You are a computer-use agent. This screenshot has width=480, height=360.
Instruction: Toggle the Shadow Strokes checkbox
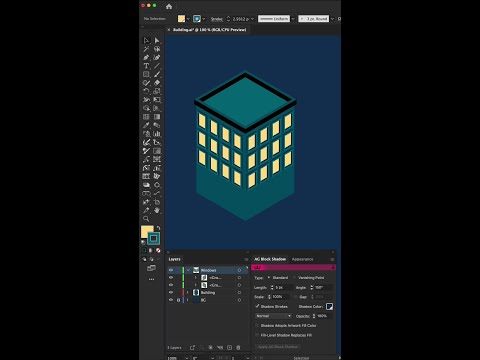click(257, 306)
